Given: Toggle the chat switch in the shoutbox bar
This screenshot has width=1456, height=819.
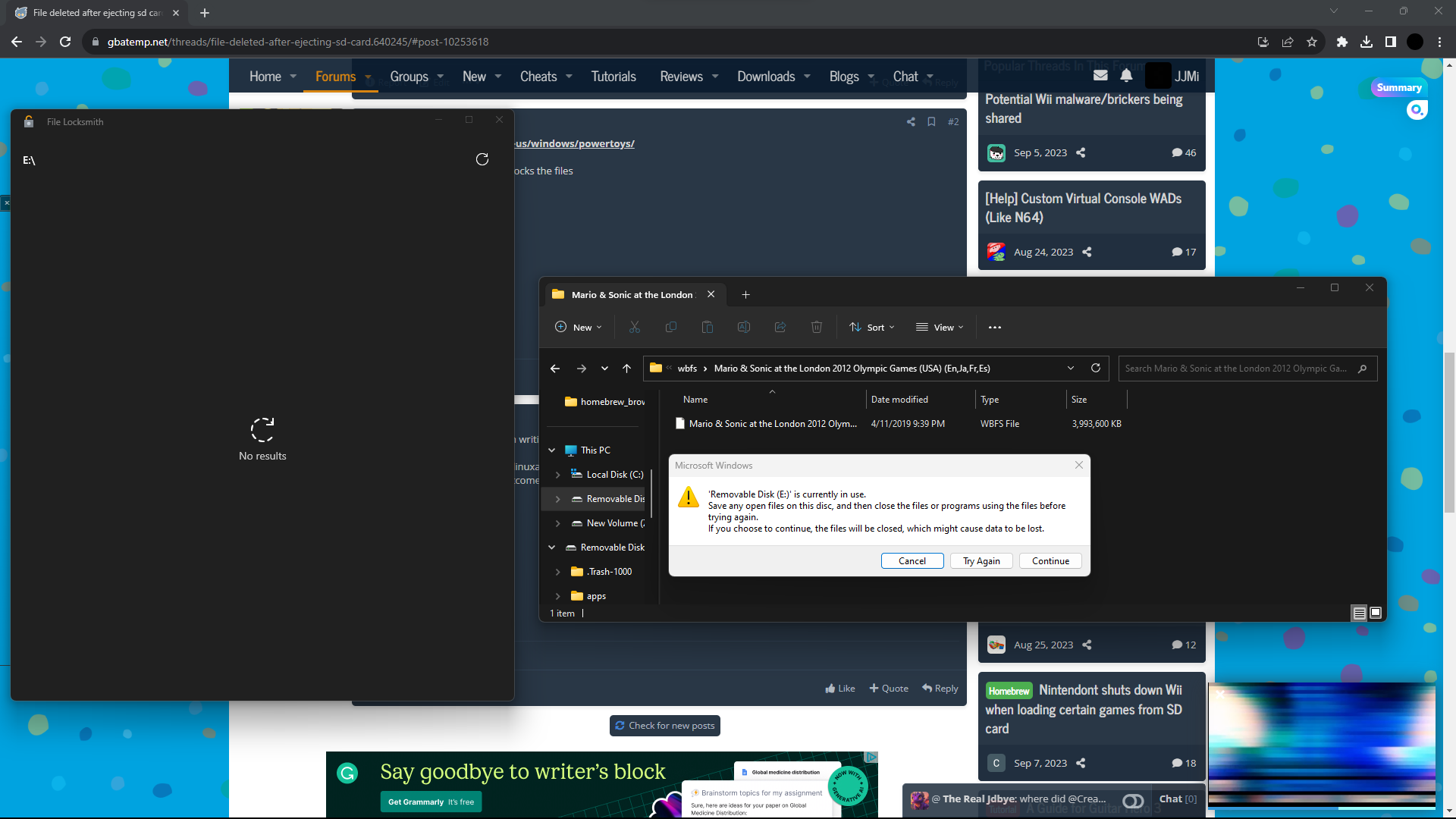Looking at the screenshot, I should click(1133, 801).
